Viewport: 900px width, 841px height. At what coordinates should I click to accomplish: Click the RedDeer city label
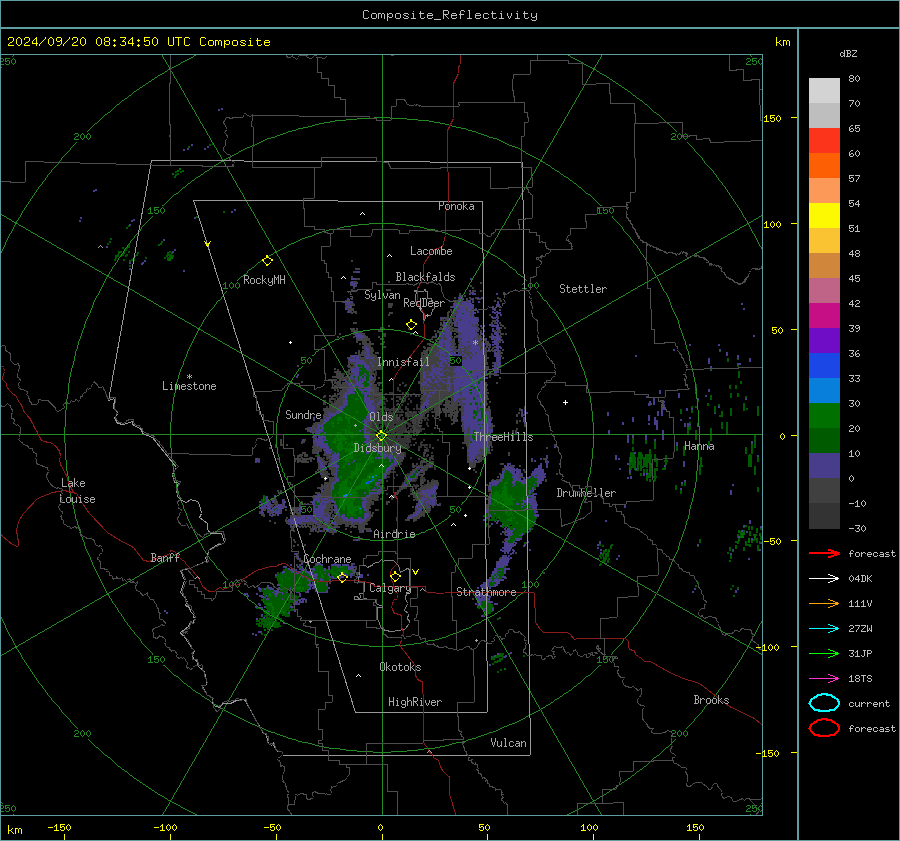[x=424, y=303]
